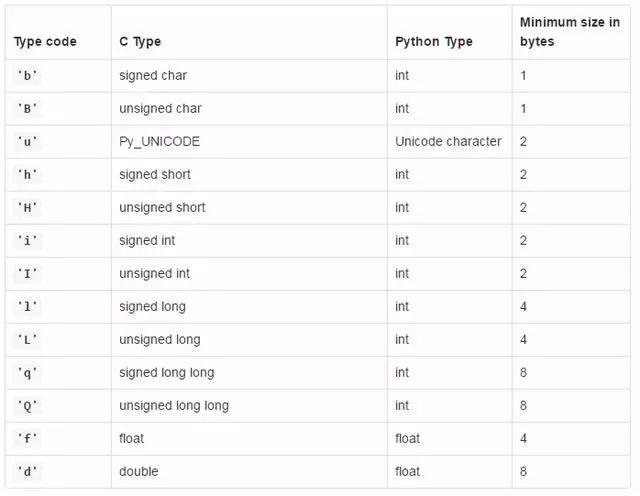
Task: Select the 'b' type code cell
Action: [27, 76]
